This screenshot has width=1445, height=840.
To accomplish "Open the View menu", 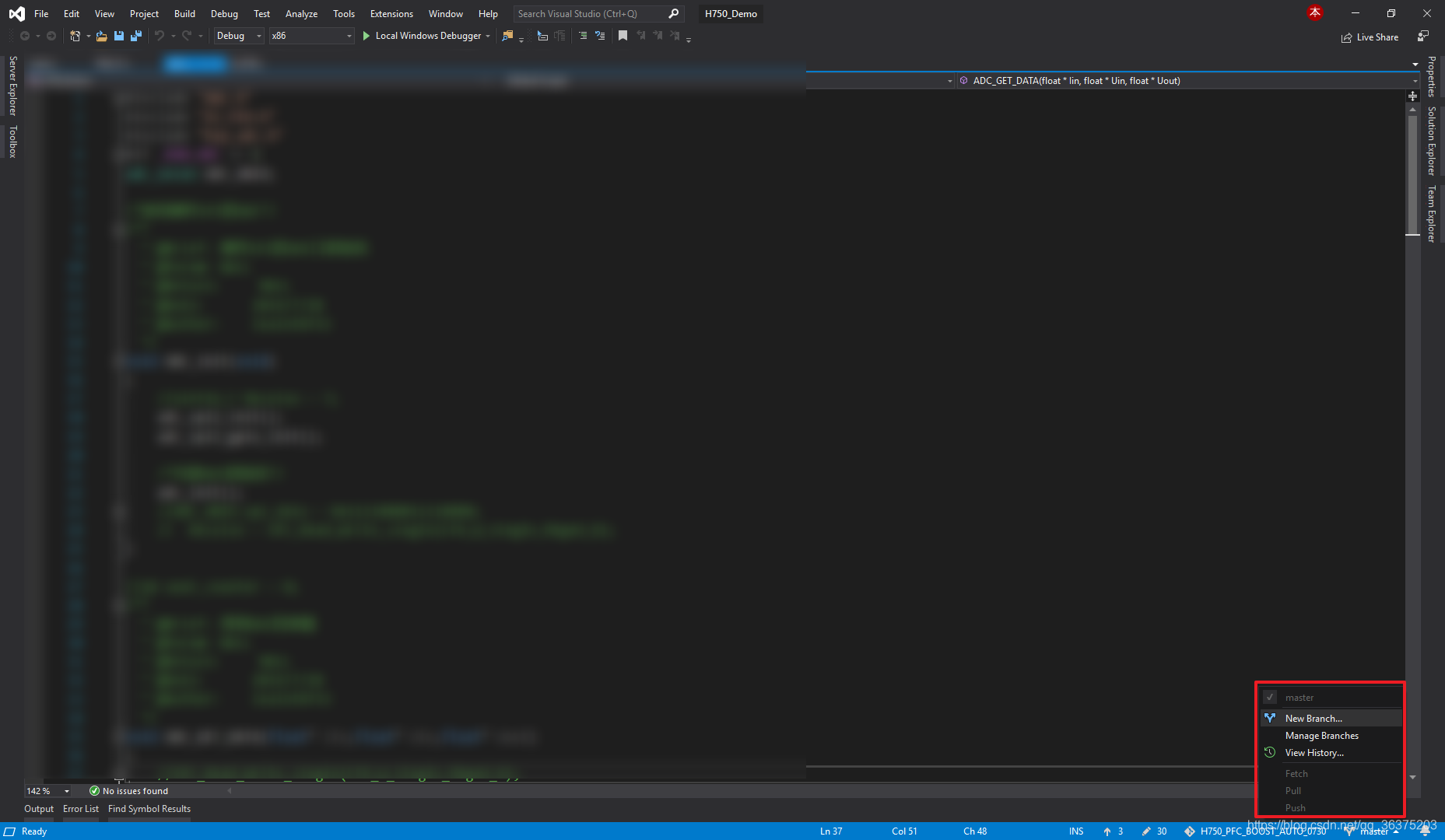I will (104, 14).
